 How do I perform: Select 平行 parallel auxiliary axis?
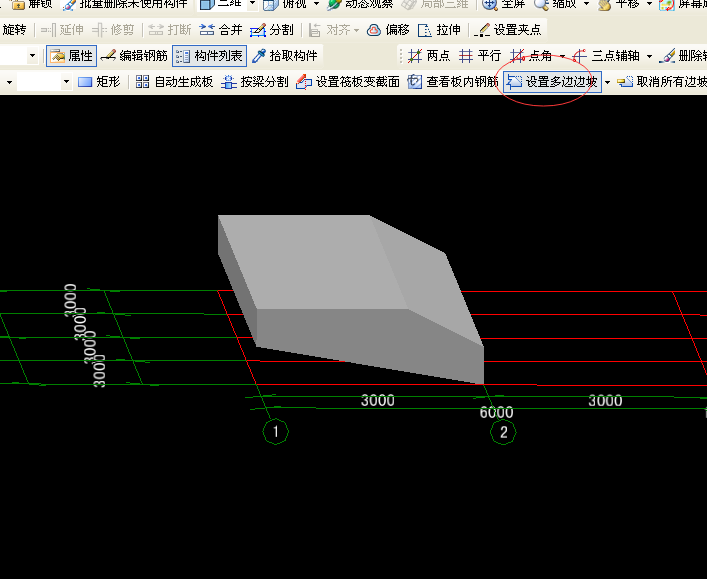coord(480,56)
